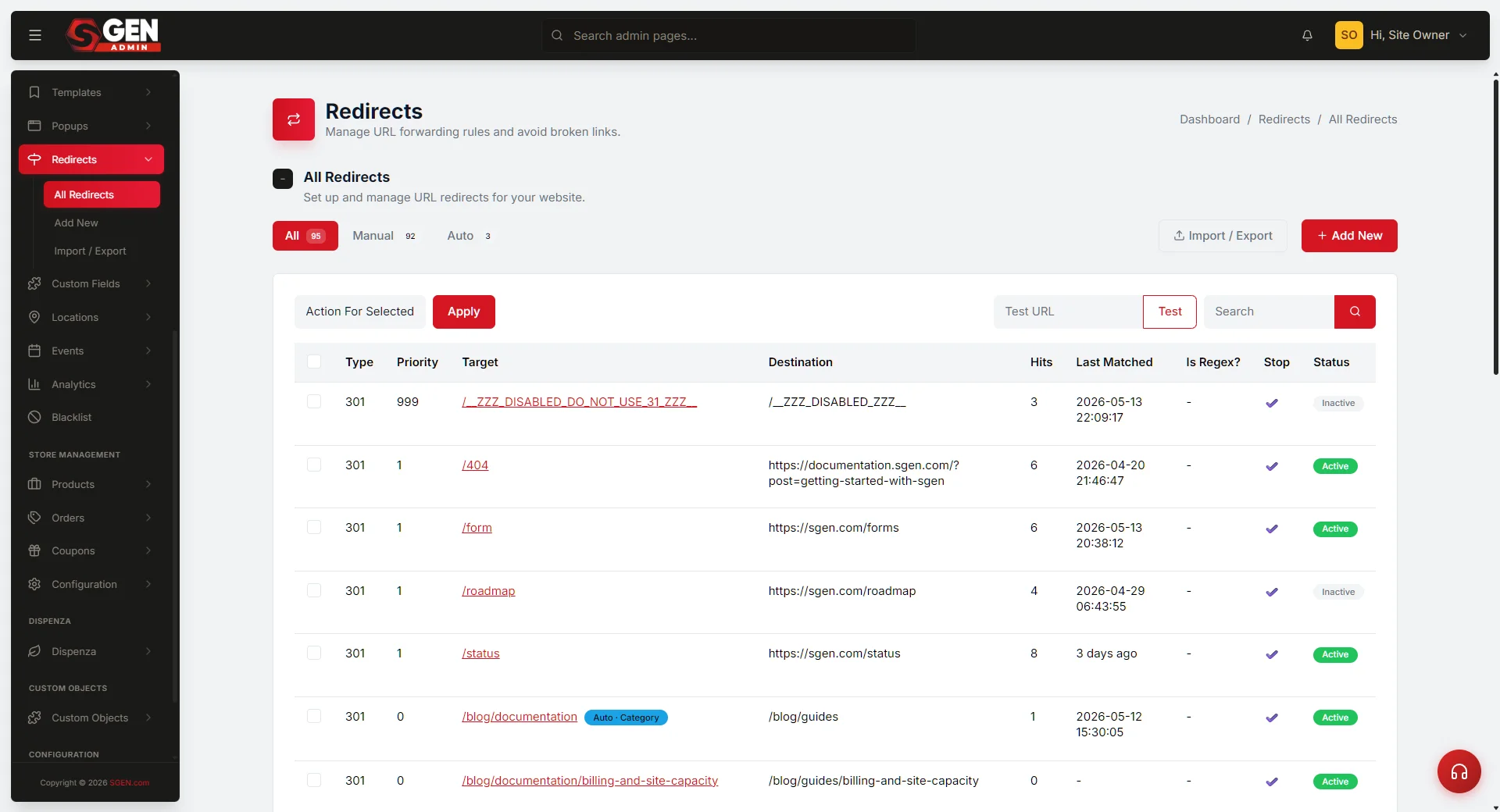This screenshot has width=1500, height=812.
Task: Focus the Search redirects input field
Action: (x=1269, y=312)
